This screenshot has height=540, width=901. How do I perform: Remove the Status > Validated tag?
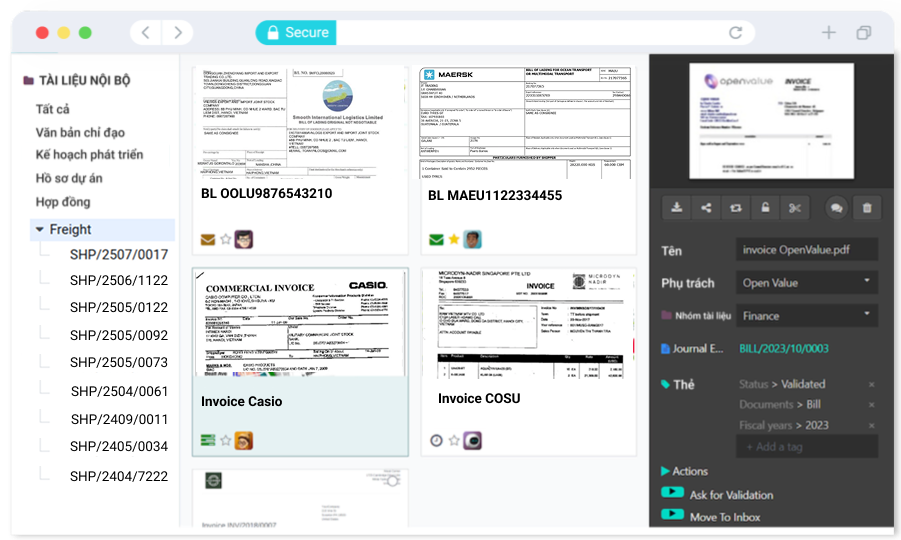[x=872, y=384]
